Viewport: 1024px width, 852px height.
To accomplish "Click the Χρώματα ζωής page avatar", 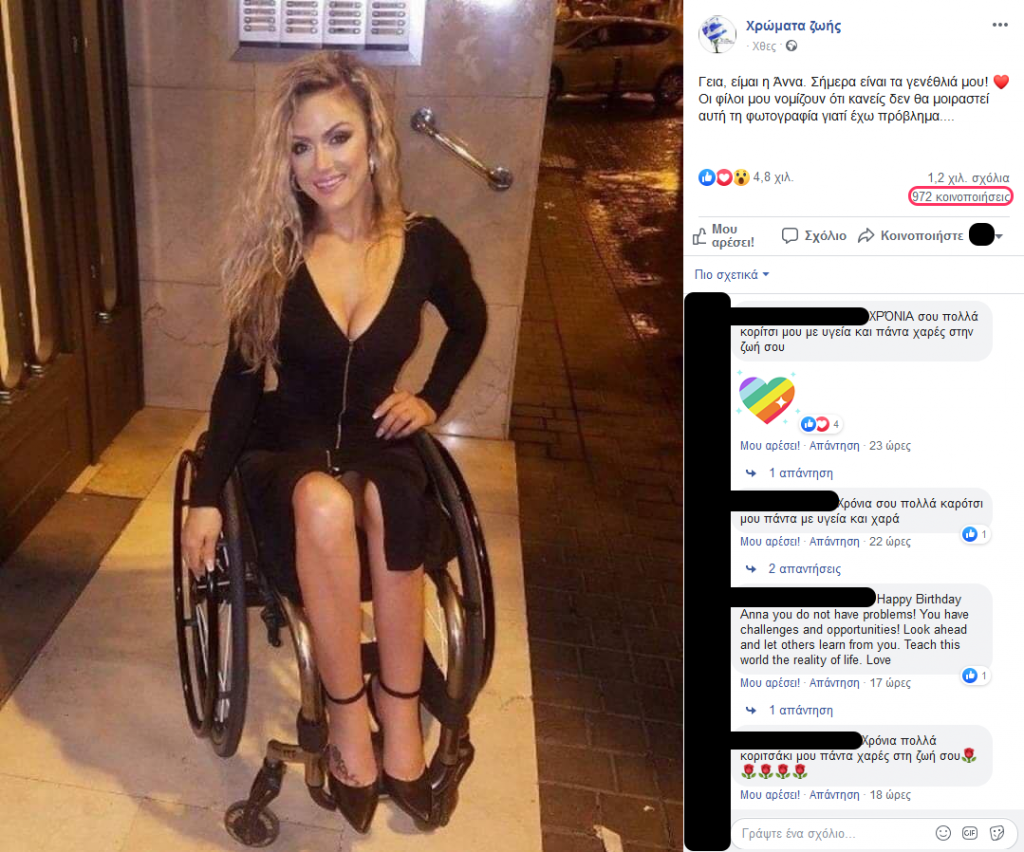I will tap(717, 34).
